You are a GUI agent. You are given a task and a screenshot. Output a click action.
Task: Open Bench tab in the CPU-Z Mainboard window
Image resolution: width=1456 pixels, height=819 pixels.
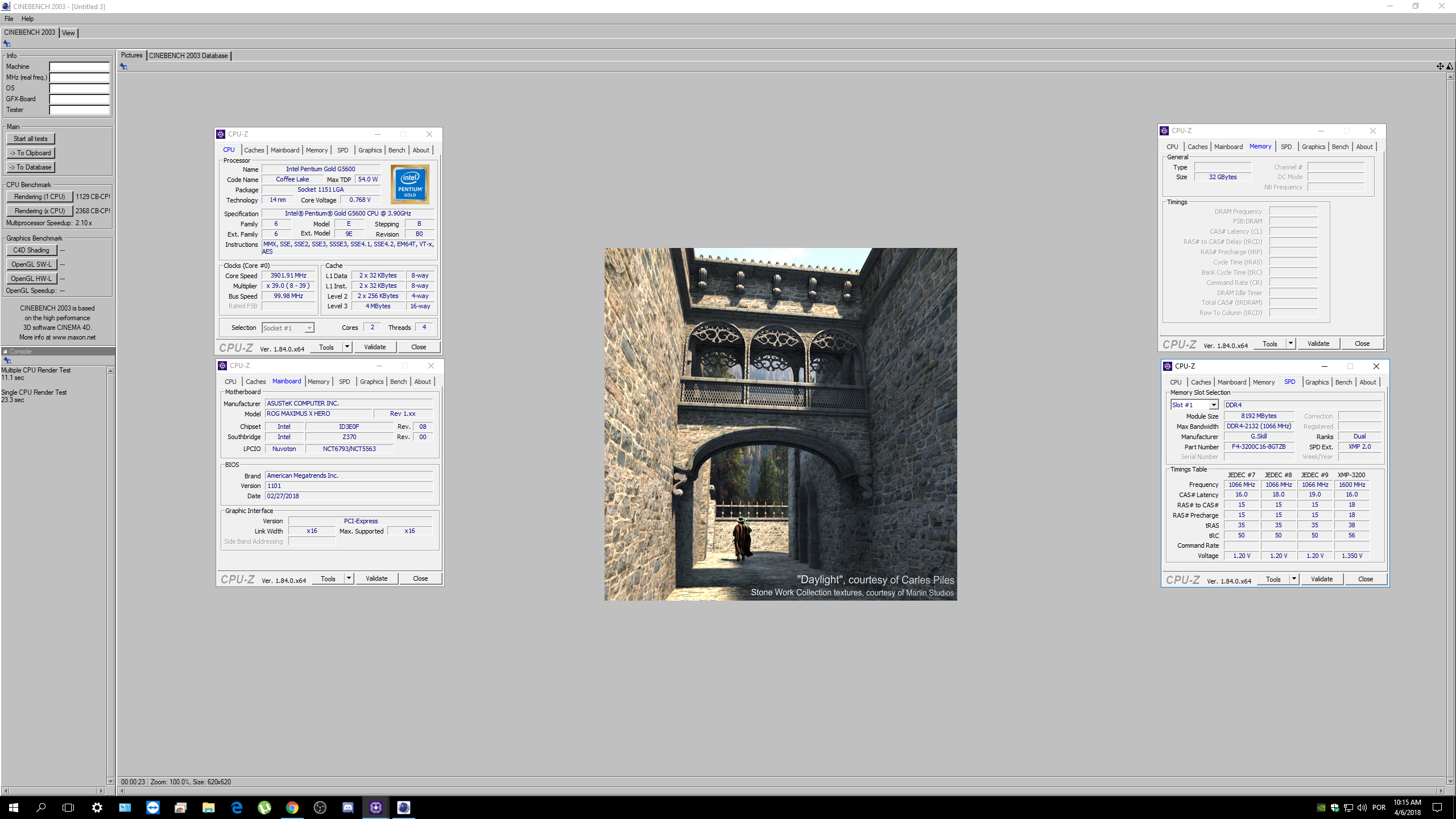click(x=398, y=382)
